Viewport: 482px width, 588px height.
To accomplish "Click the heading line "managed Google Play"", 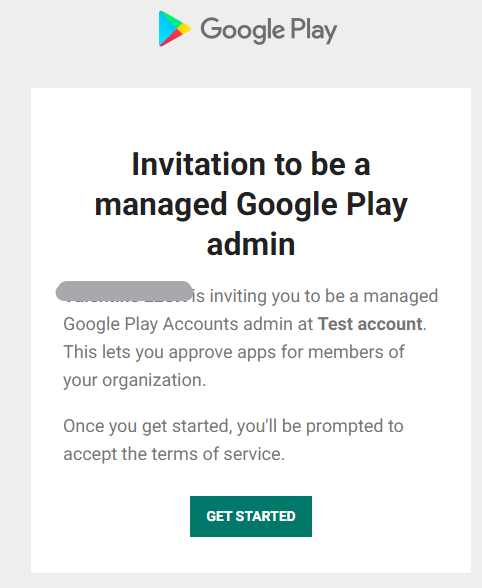I will point(251,206).
